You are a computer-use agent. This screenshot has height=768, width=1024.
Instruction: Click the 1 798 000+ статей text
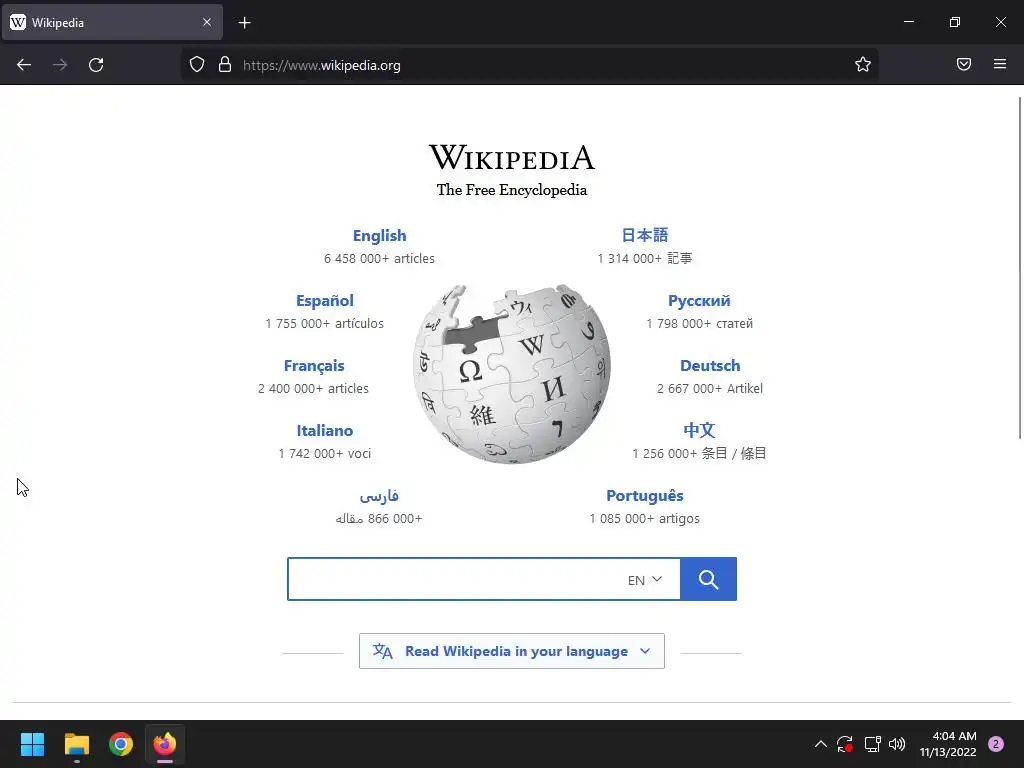[699, 323]
